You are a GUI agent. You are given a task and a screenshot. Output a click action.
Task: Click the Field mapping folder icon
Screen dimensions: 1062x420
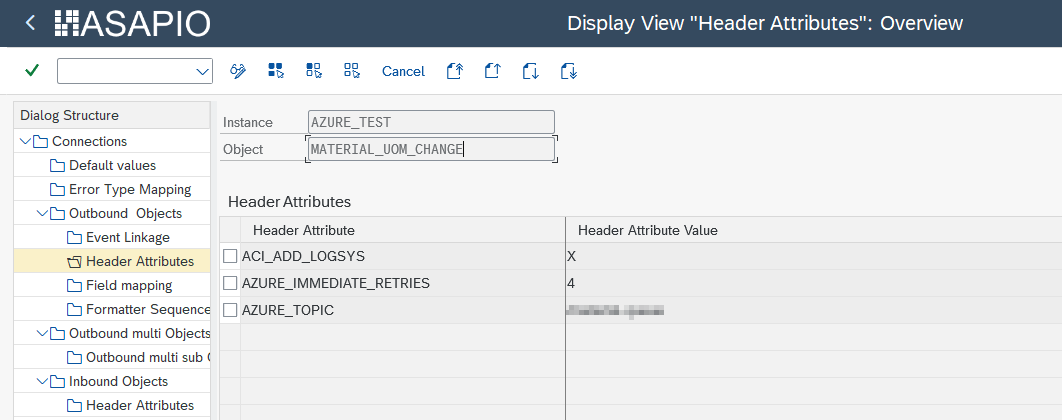click(75, 285)
